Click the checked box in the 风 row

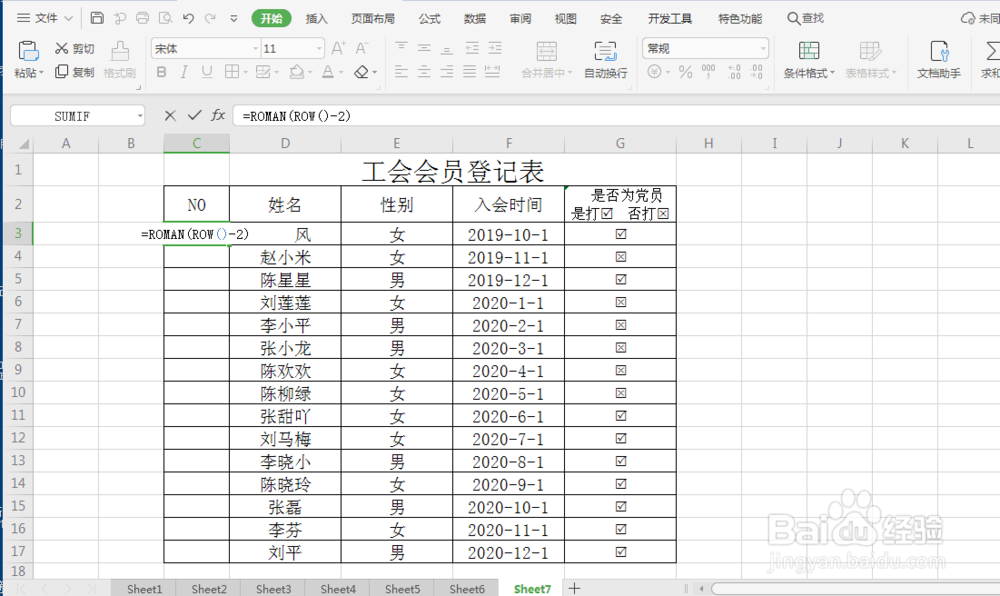tap(621, 234)
